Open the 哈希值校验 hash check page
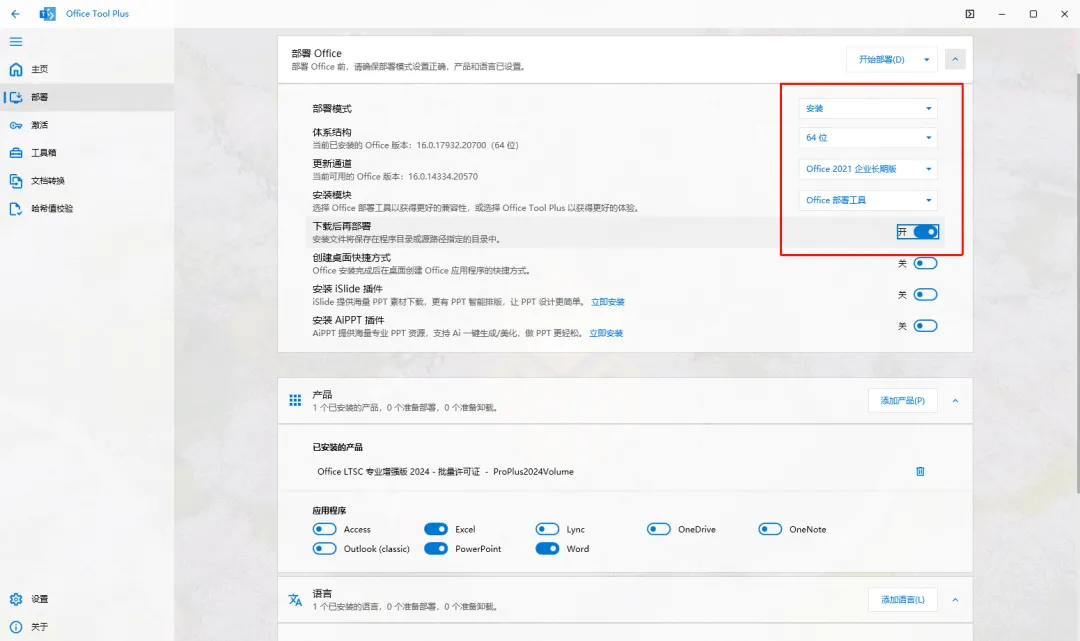The height and width of the screenshot is (641, 1080). click(x=87, y=209)
